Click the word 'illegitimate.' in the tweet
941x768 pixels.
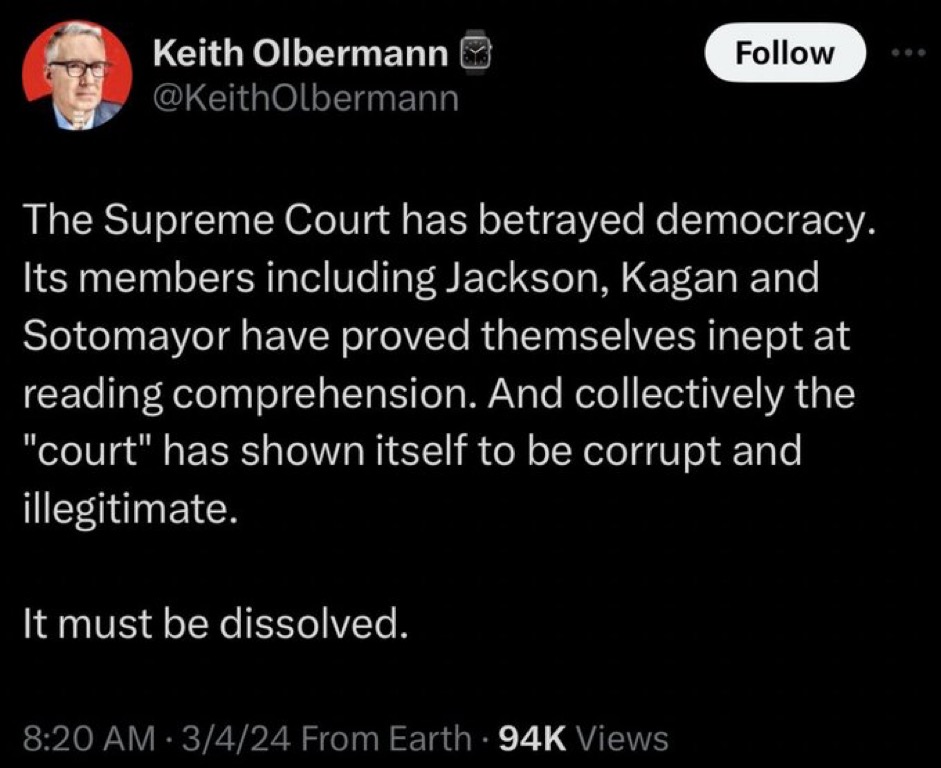[127, 509]
